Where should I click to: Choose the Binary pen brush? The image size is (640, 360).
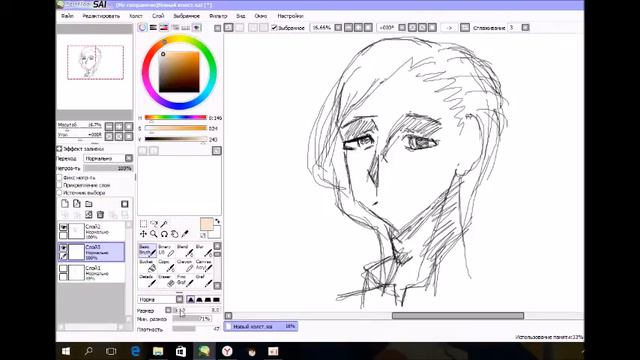click(x=166, y=250)
